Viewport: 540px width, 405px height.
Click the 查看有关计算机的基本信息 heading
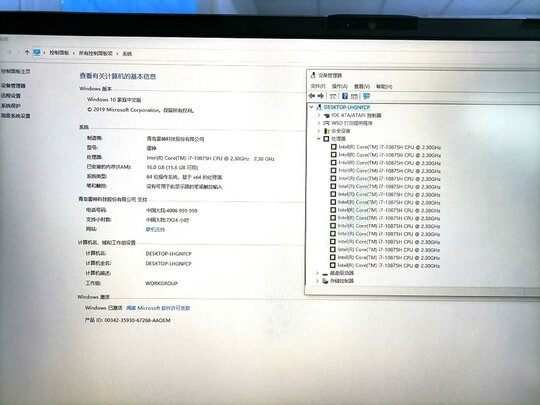click(x=118, y=76)
